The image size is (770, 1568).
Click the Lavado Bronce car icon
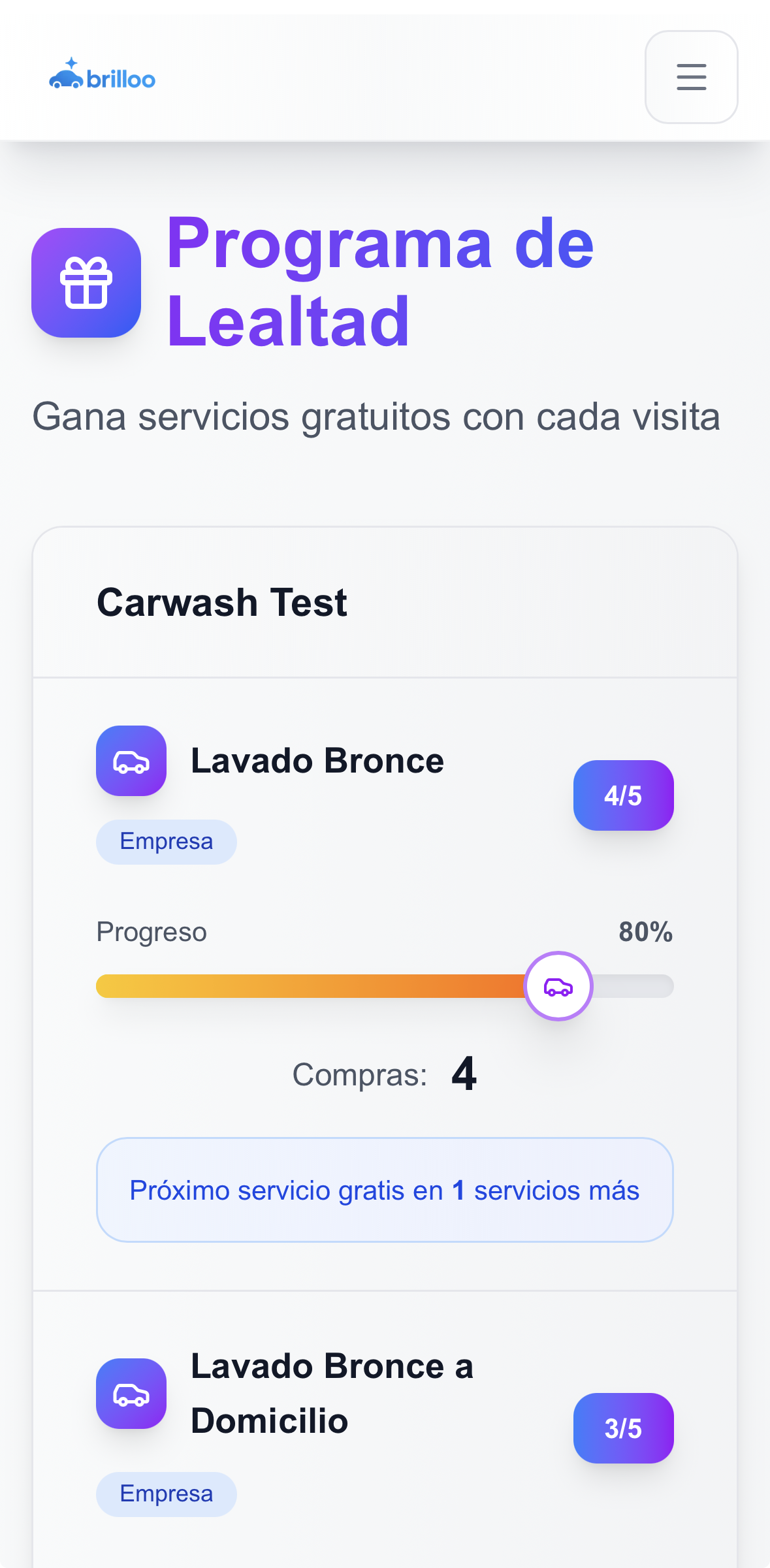pos(131,761)
